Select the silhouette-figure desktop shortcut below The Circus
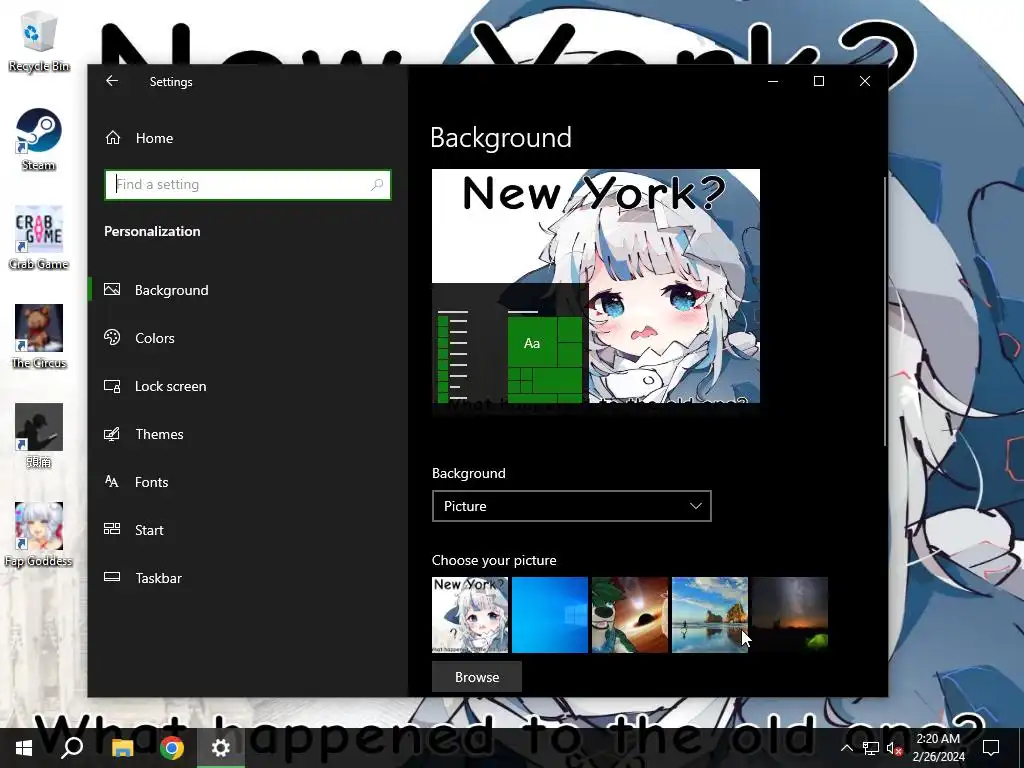The height and width of the screenshot is (768, 1024). pyautogui.click(x=39, y=436)
